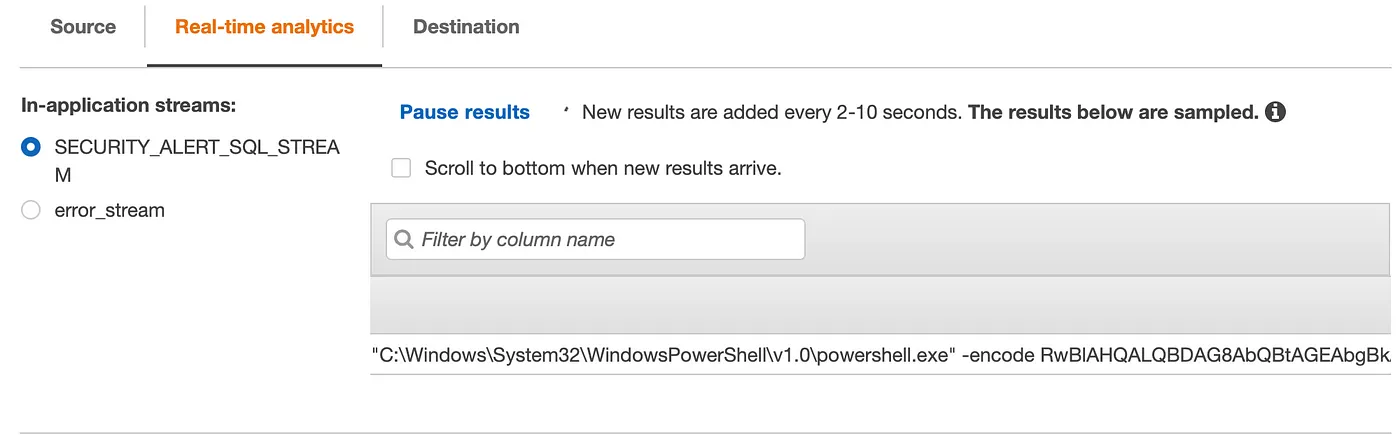This screenshot has width=1400, height=435.
Task: Click the Pause results link
Action: tap(465, 112)
